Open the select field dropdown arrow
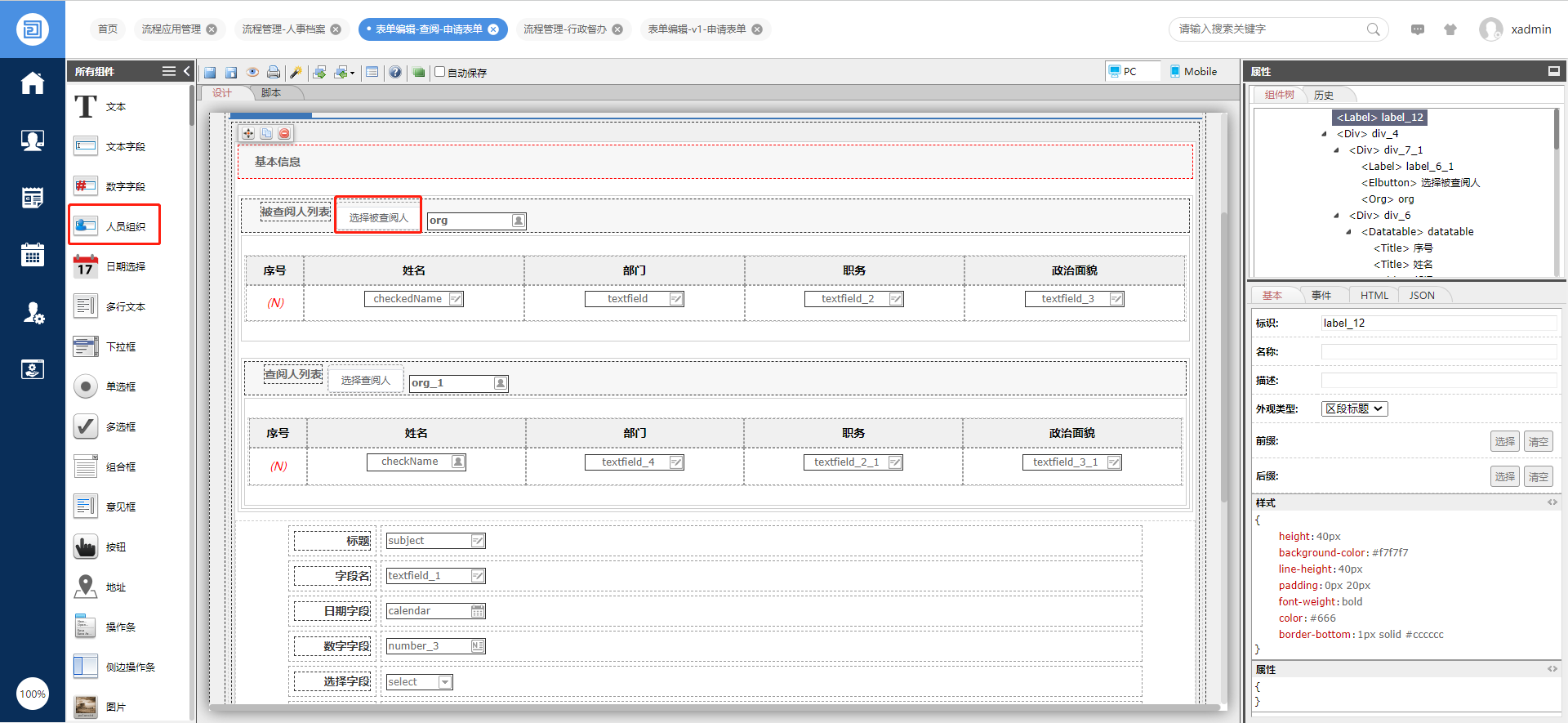Viewport: 1568px width, 723px height. tap(445, 682)
